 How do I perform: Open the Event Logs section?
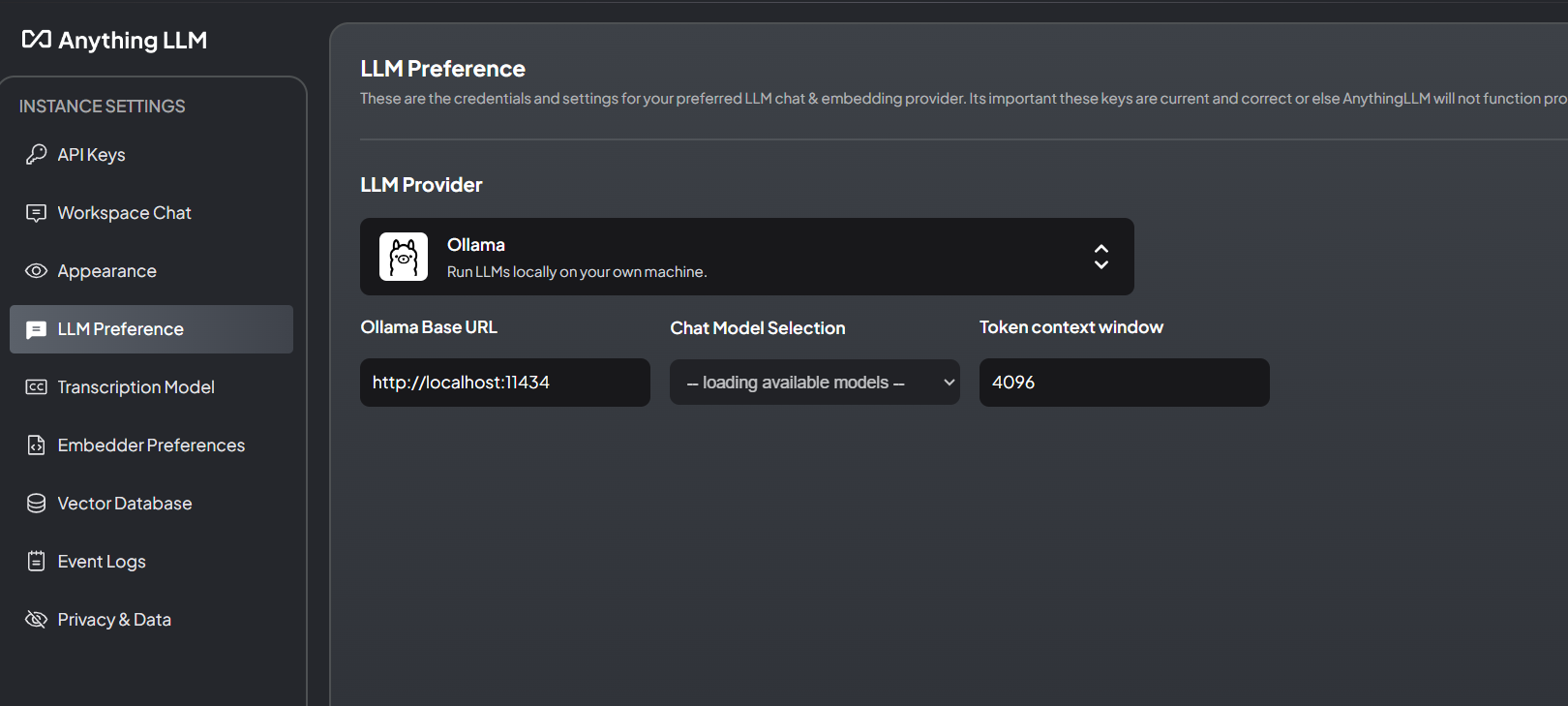point(102,562)
